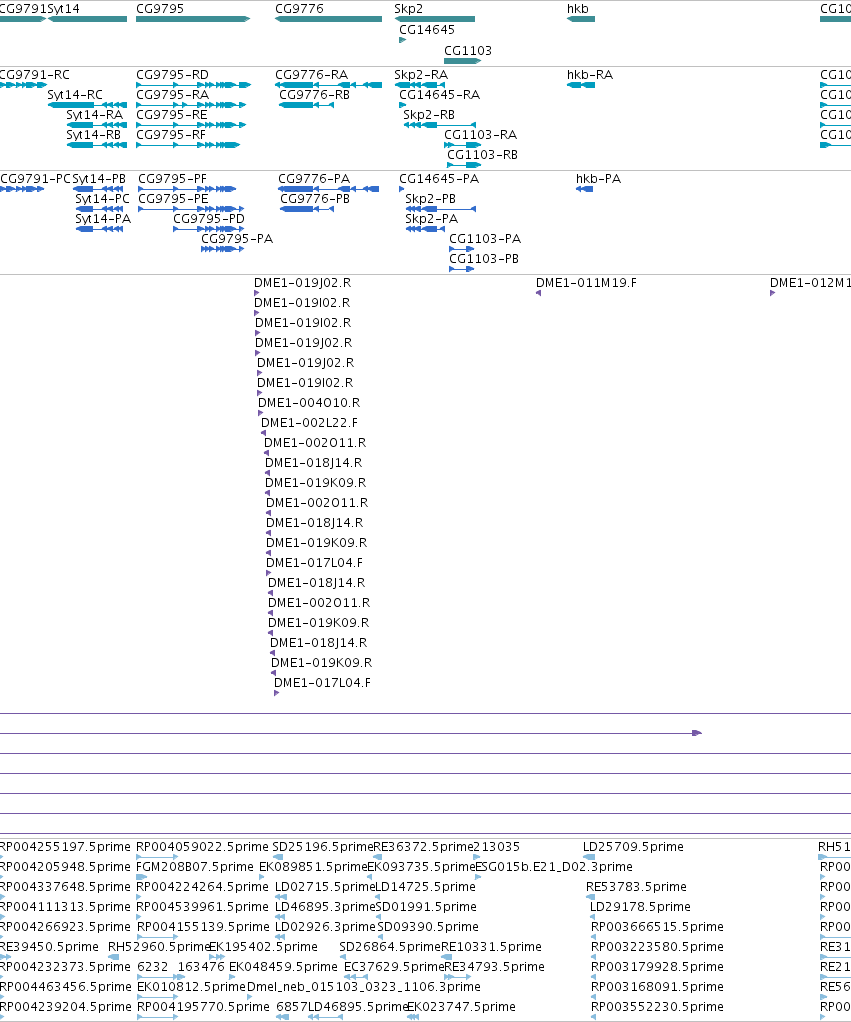Click the Skp2-RB transcript label
Viewport: 851px width, 1022px height.
pos(429,115)
